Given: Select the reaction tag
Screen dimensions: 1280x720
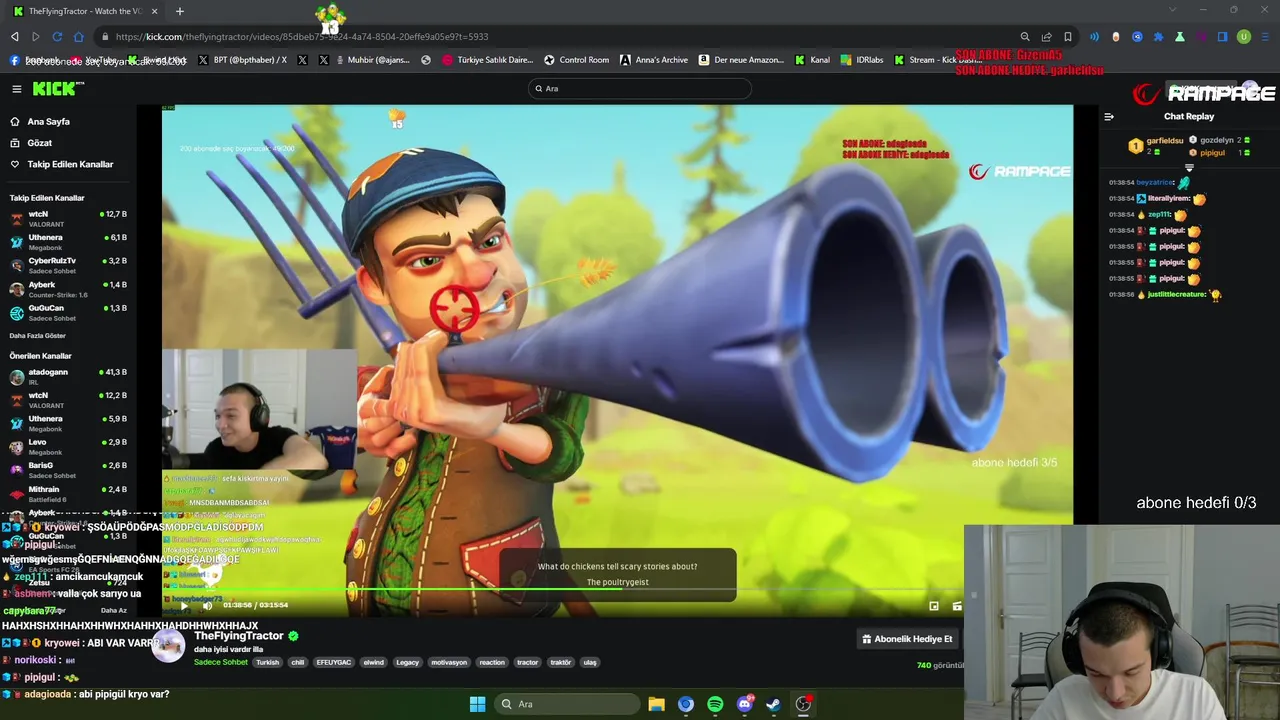Looking at the screenshot, I should [492, 662].
